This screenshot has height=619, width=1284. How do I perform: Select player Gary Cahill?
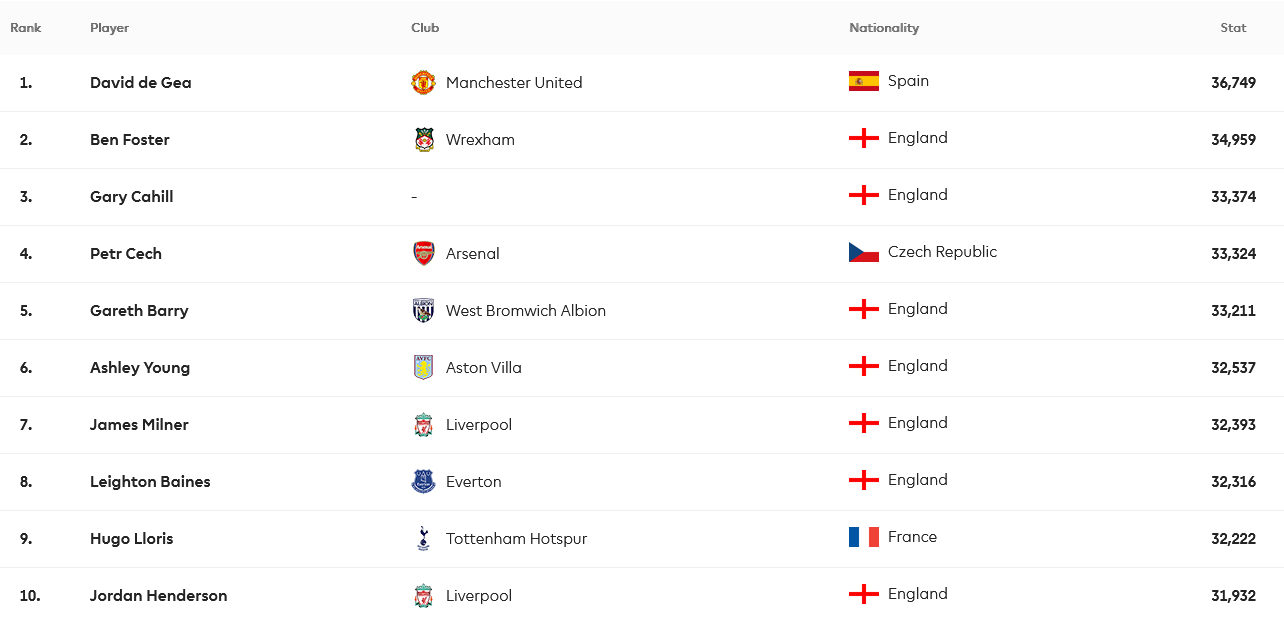pyautogui.click(x=132, y=196)
